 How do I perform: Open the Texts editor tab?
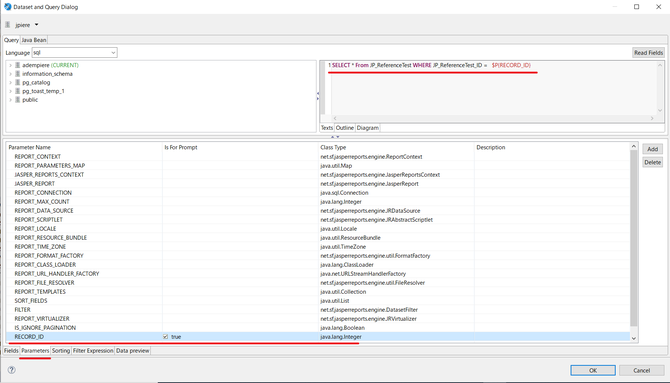[x=327, y=128]
